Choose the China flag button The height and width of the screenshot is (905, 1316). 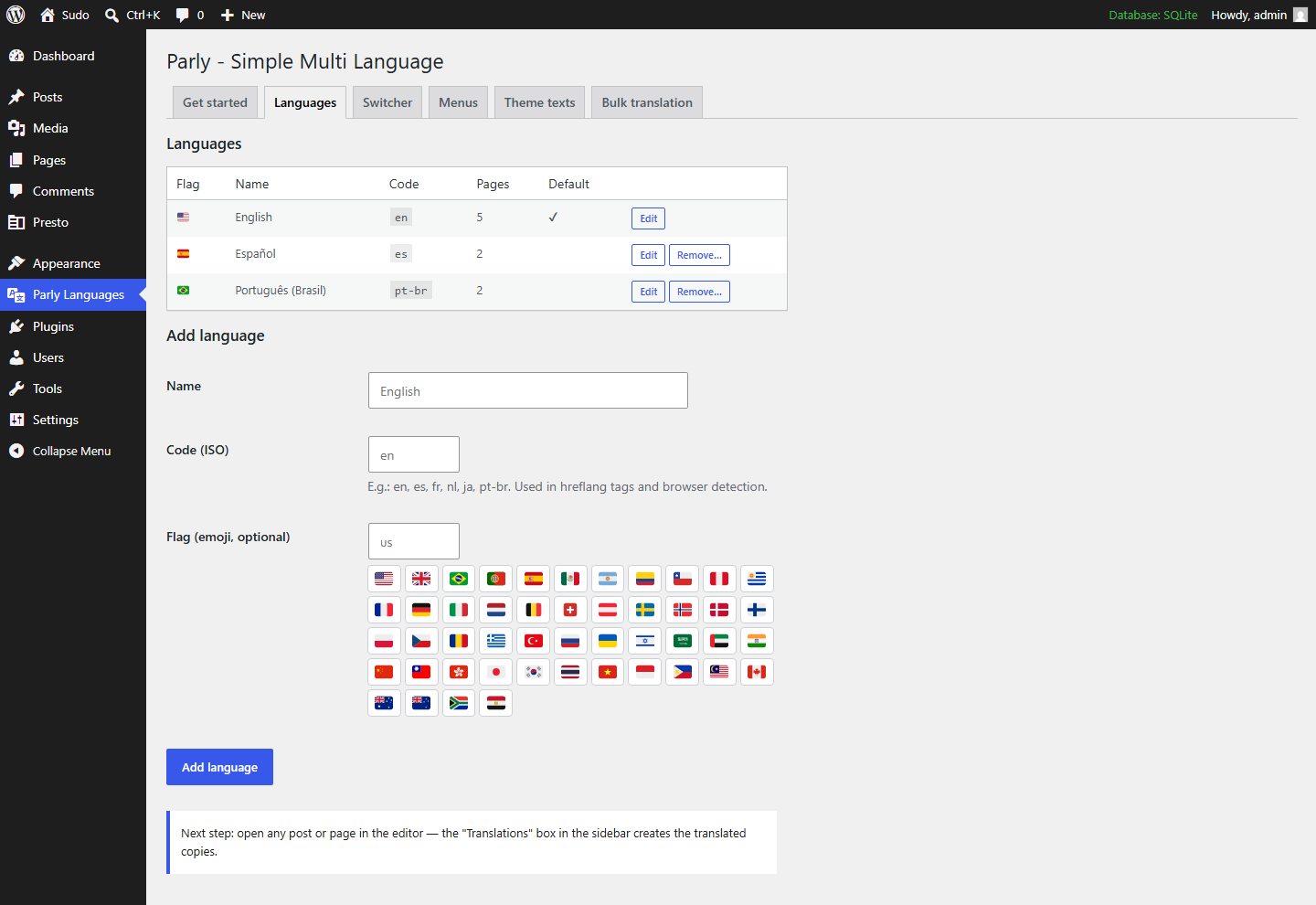point(384,672)
